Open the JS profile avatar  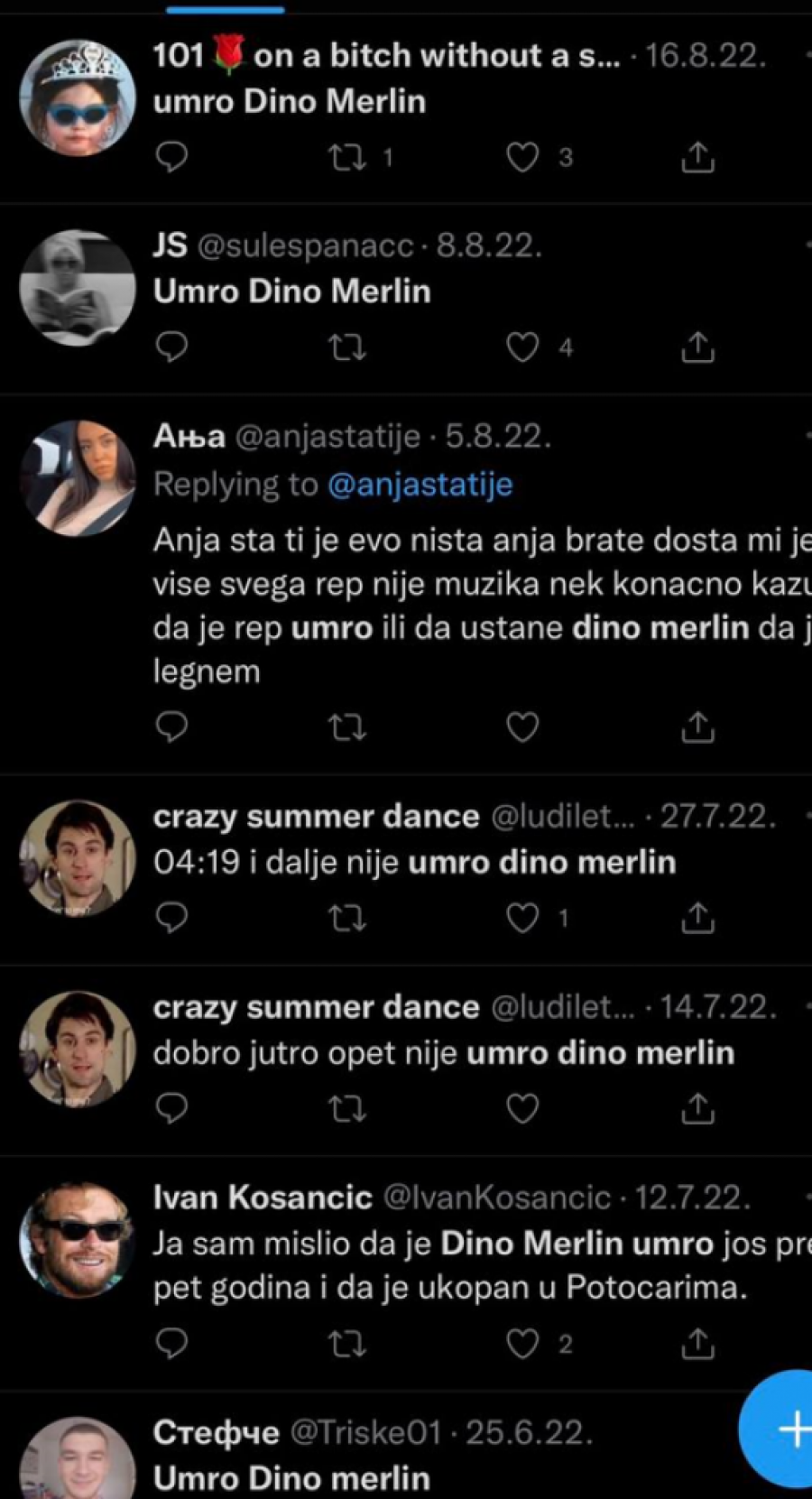[x=78, y=288]
